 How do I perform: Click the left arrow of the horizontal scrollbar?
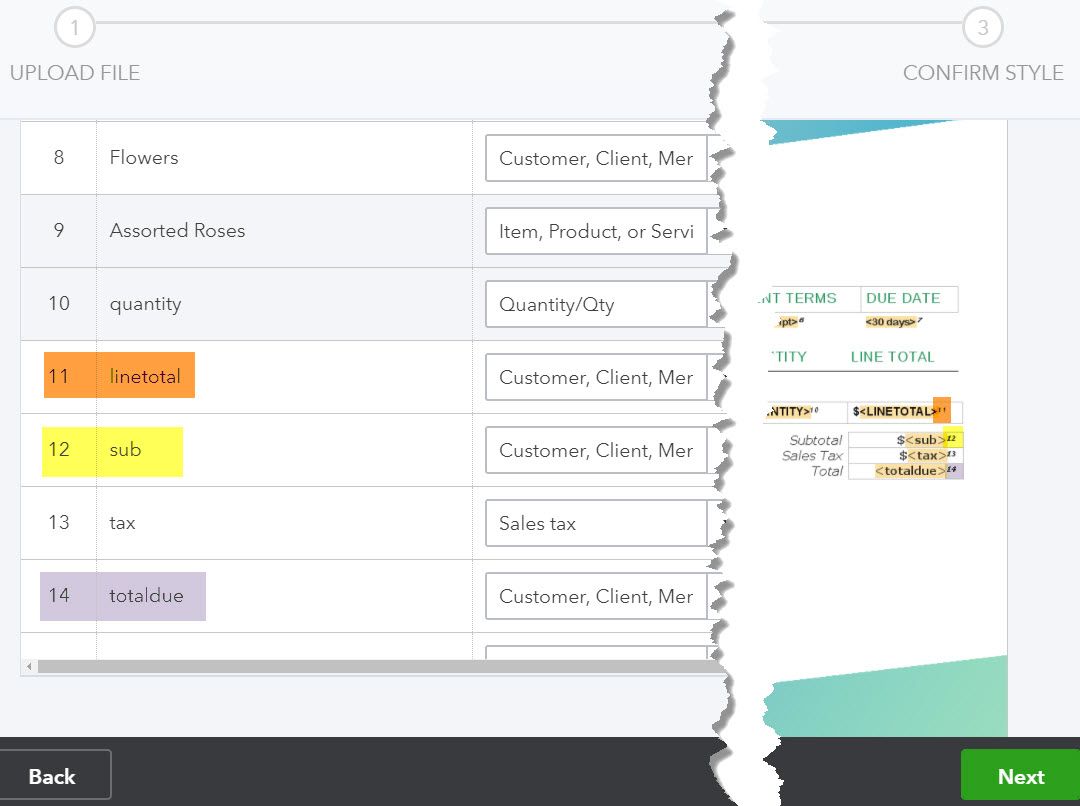coord(29,666)
